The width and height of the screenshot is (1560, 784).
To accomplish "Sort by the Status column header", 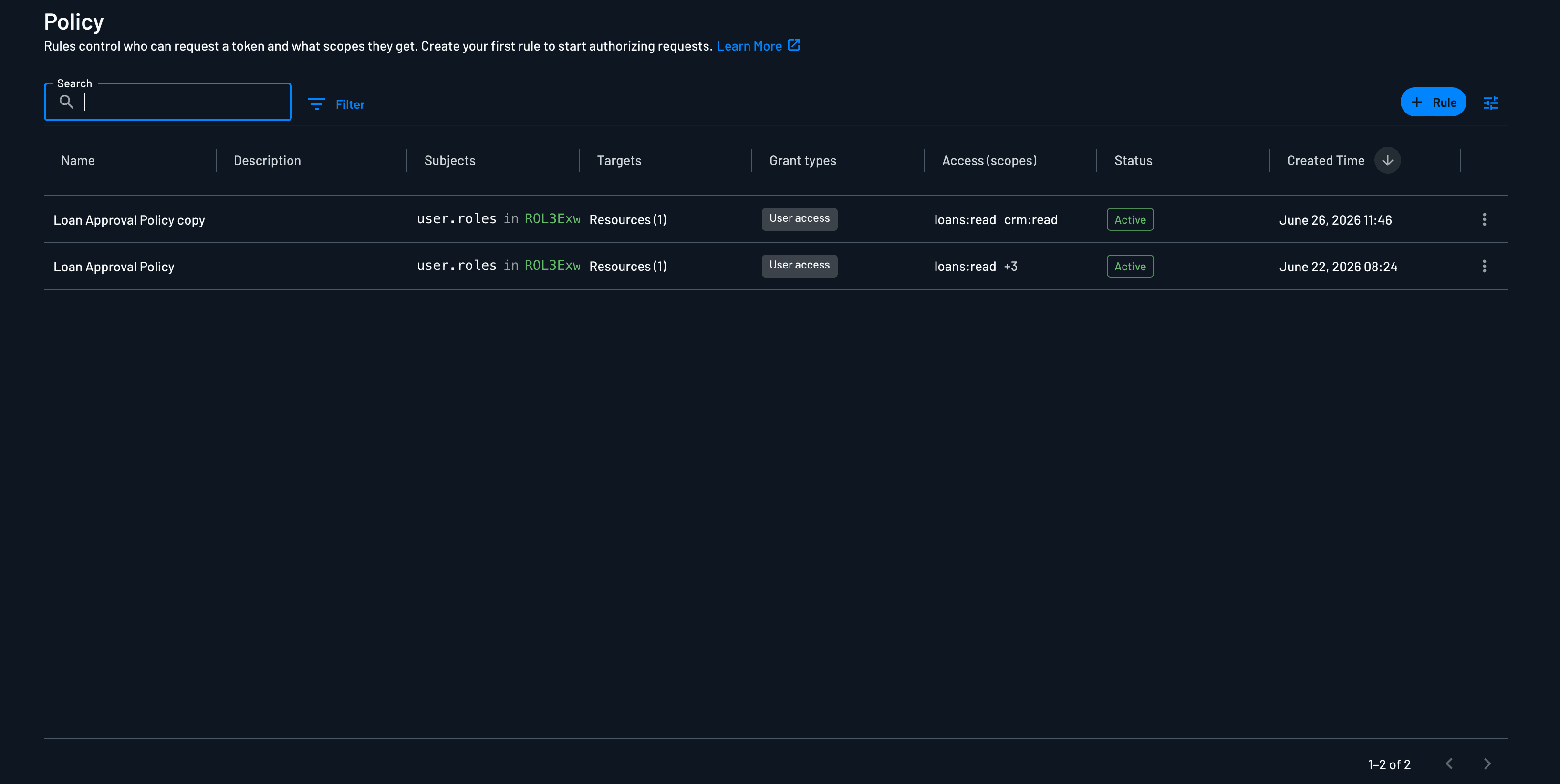I will pos(1133,160).
